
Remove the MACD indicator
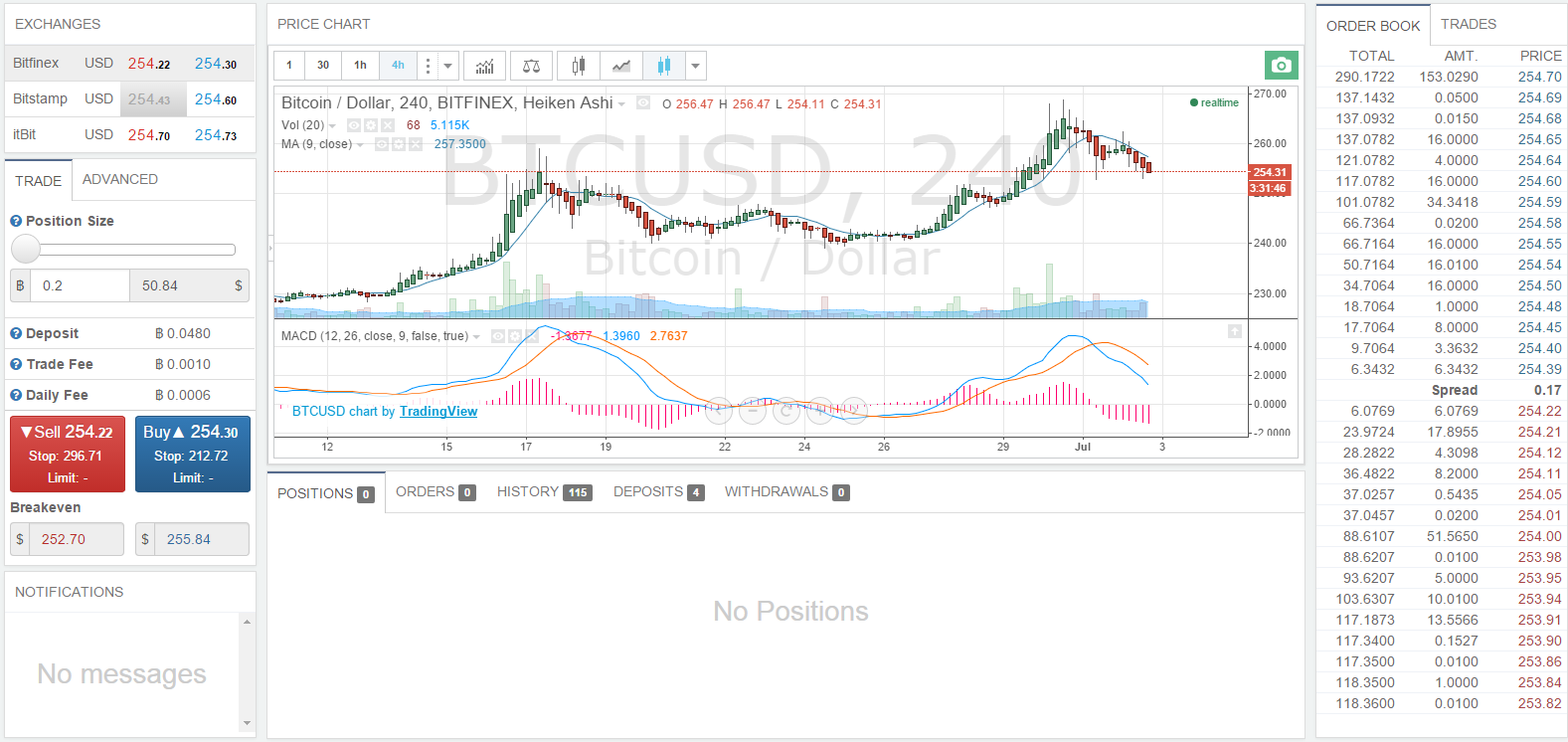click(x=533, y=336)
